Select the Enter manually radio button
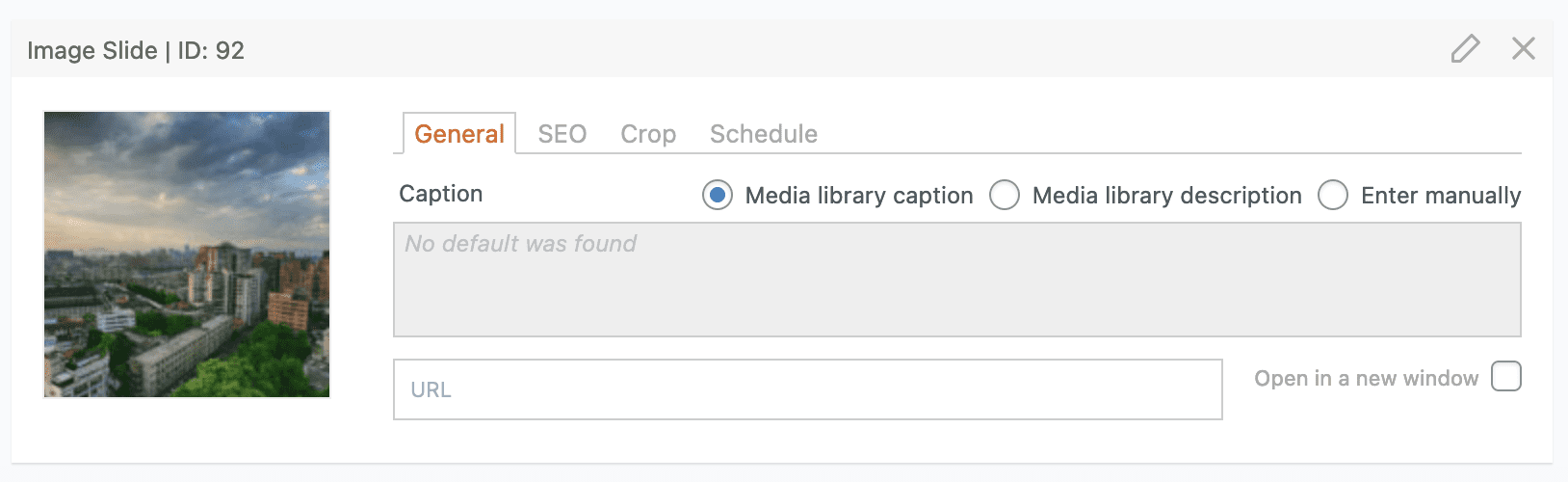Viewport: 1568px width, 482px height. (x=1333, y=196)
